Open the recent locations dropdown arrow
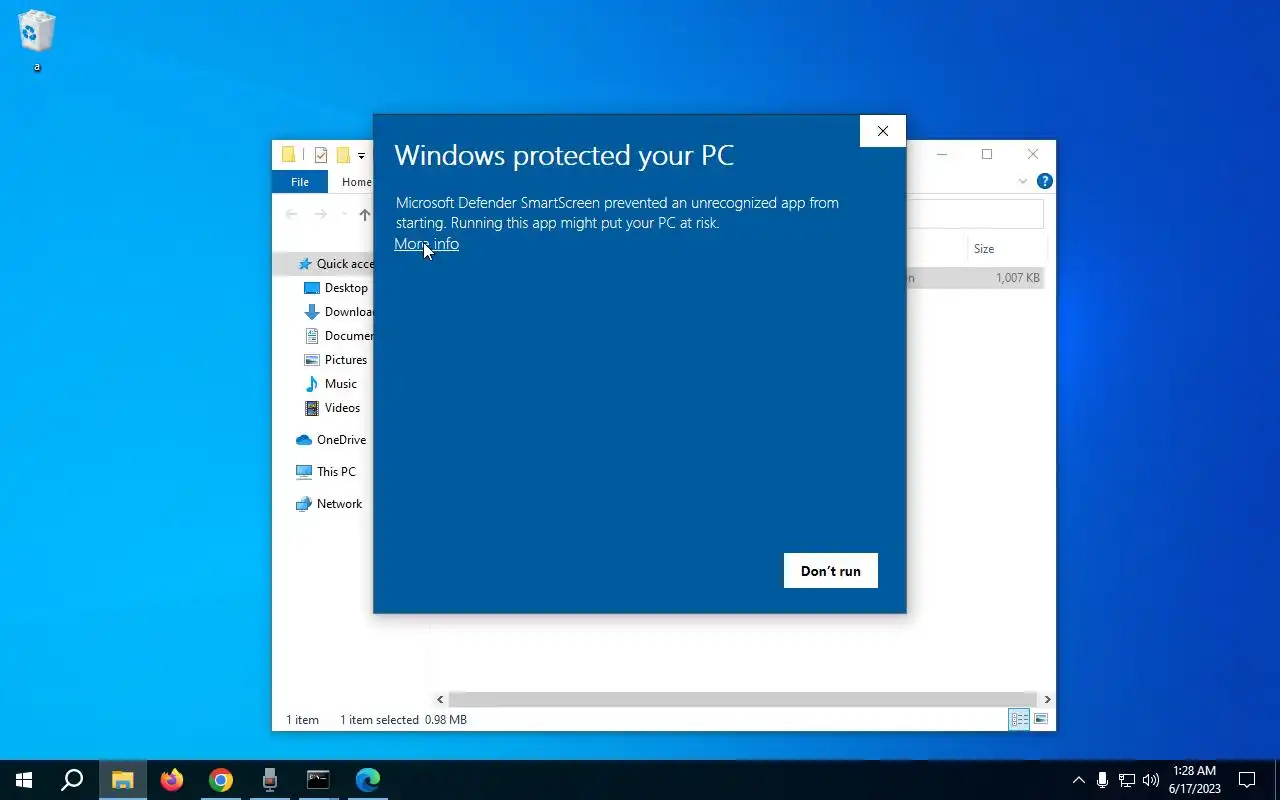This screenshot has width=1280, height=800. tap(344, 214)
